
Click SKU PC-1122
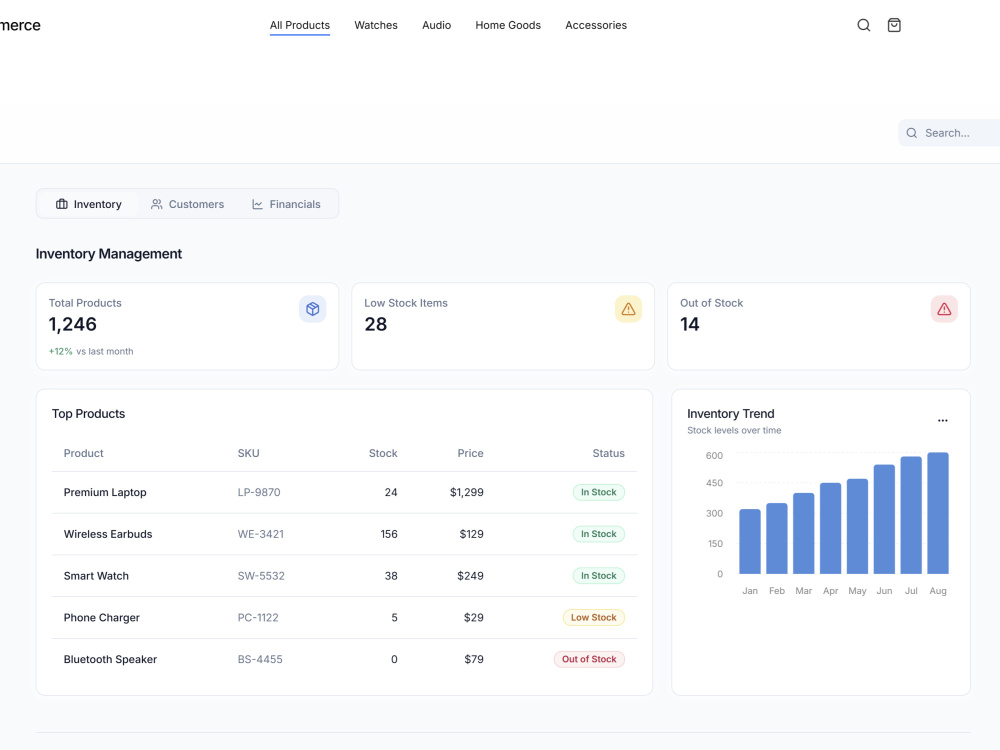click(258, 617)
